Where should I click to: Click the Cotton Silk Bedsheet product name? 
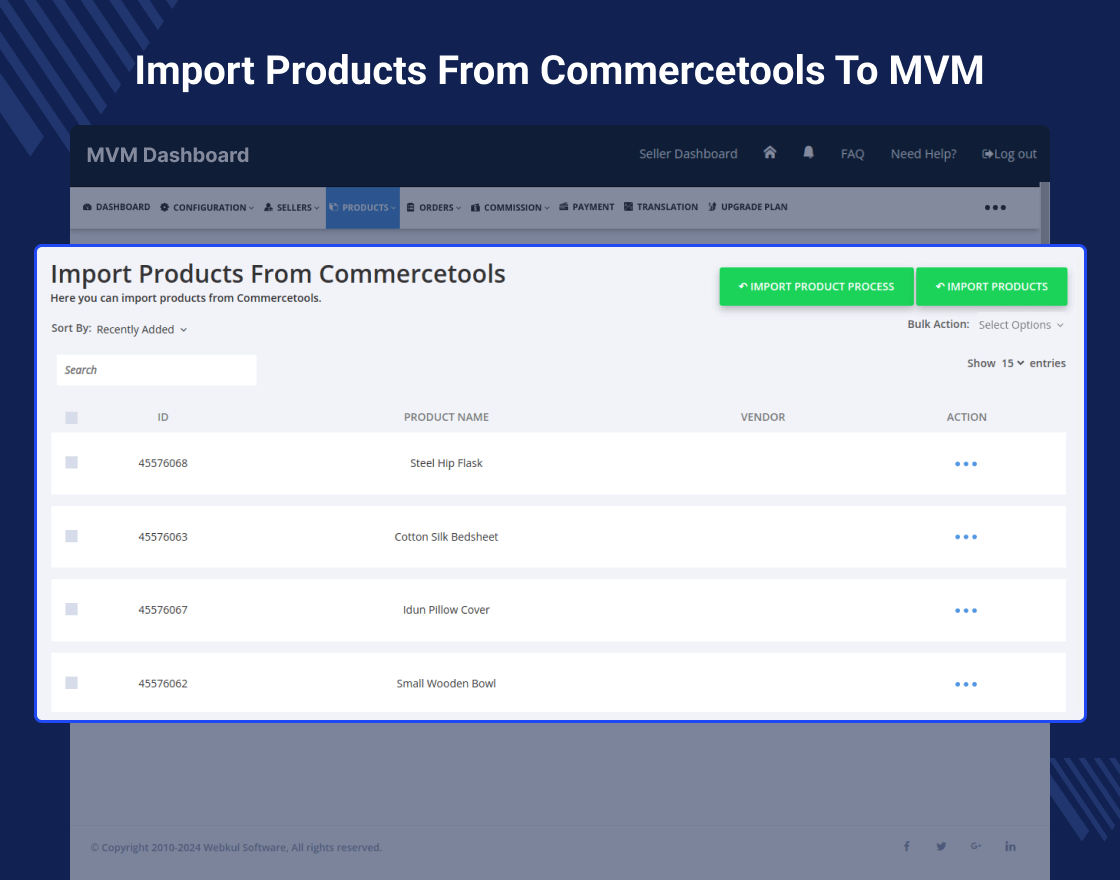pyautogui.click(x=446, y=536)
